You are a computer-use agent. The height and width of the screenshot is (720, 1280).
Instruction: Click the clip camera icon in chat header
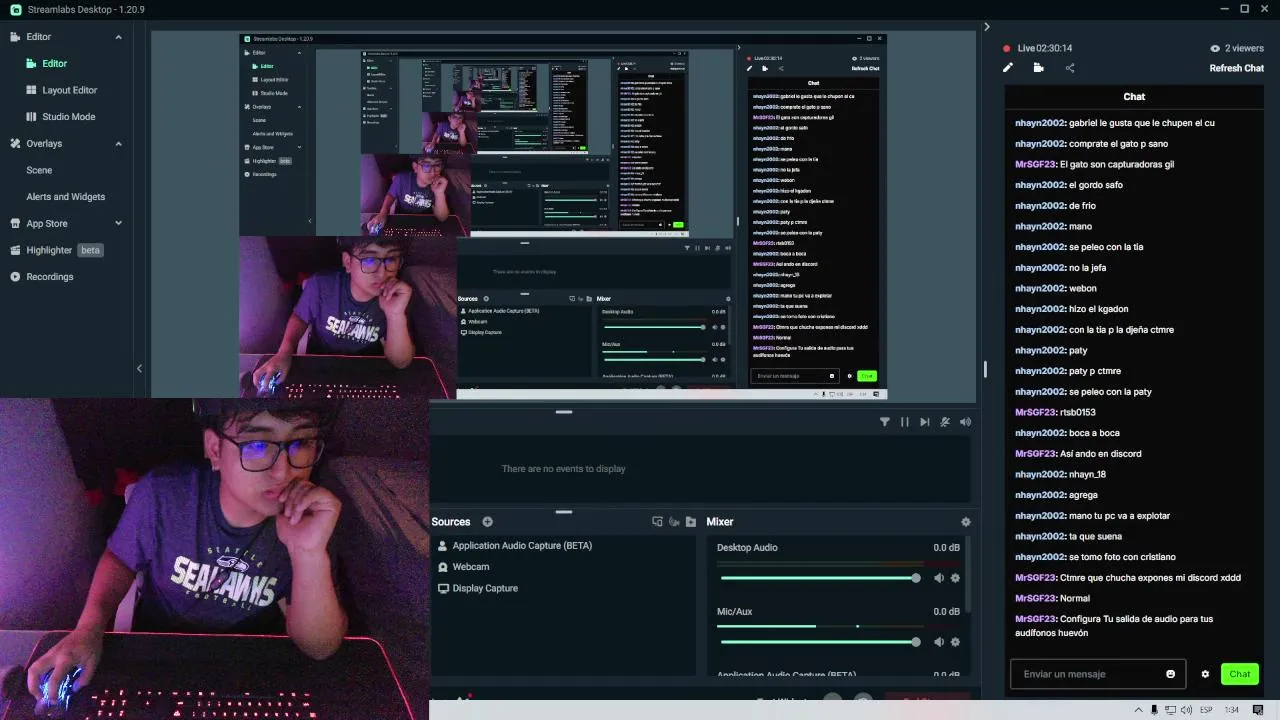1039,68
